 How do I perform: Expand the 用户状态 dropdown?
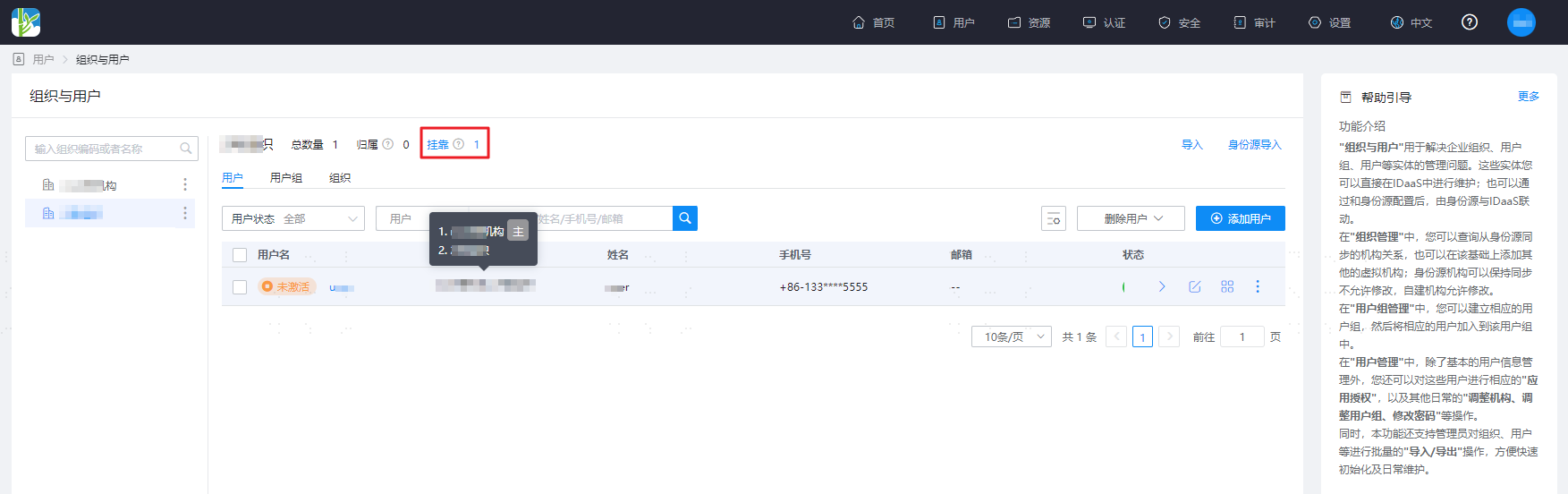click(x=293, y=218)
